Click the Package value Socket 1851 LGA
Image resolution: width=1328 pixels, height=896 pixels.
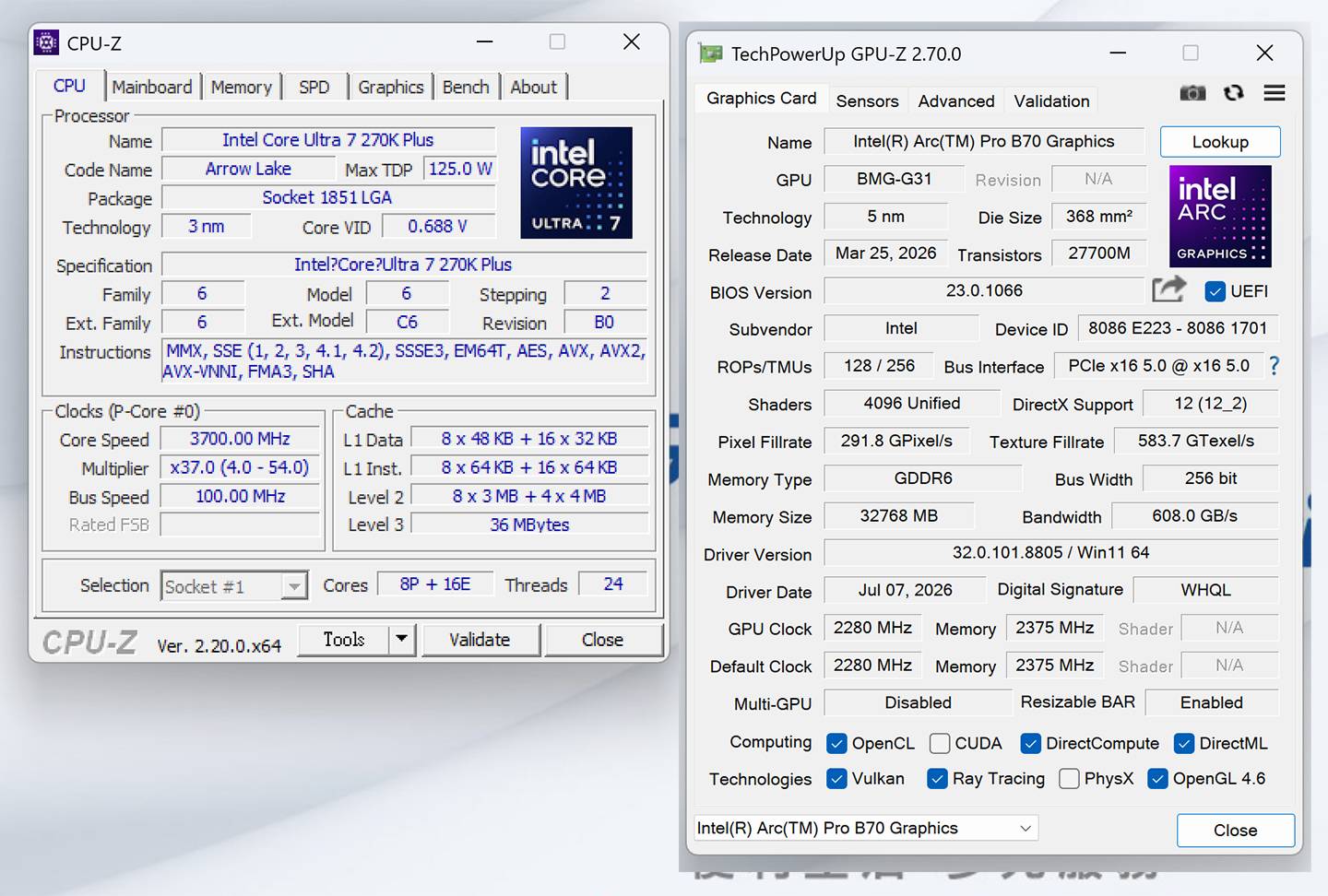327,197
